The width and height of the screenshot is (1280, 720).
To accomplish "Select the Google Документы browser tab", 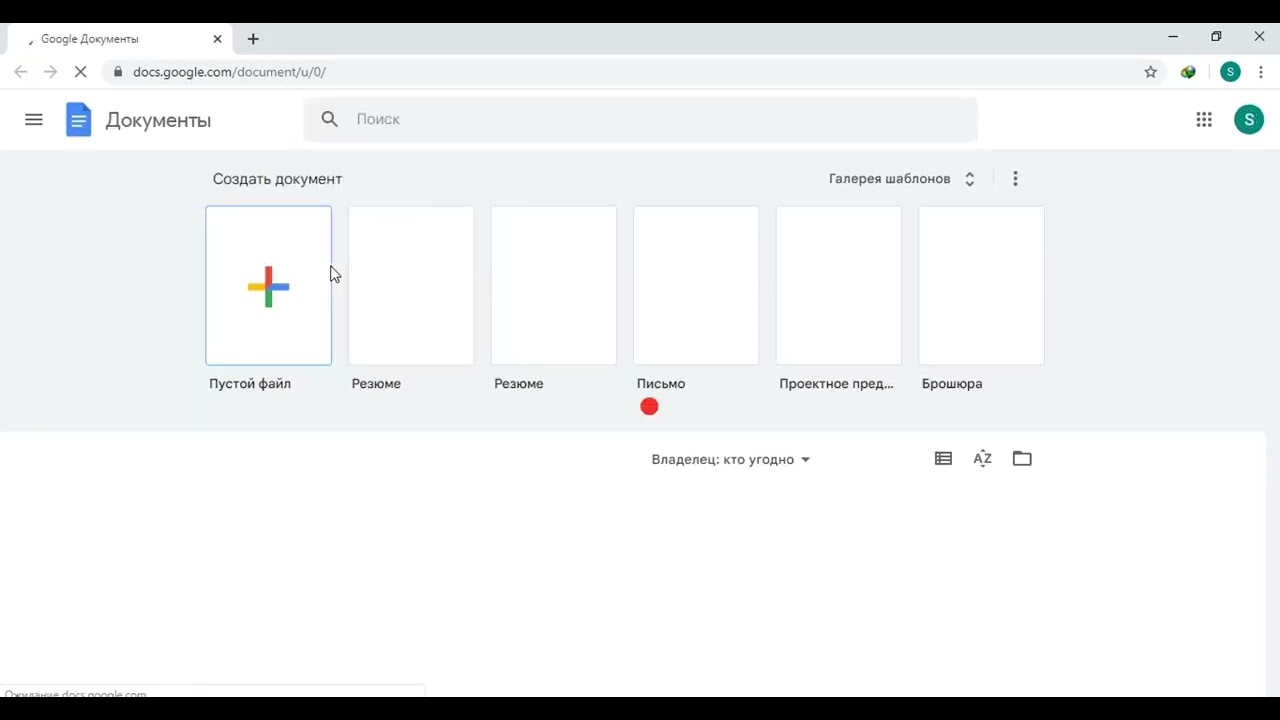I will click(120, 39).
